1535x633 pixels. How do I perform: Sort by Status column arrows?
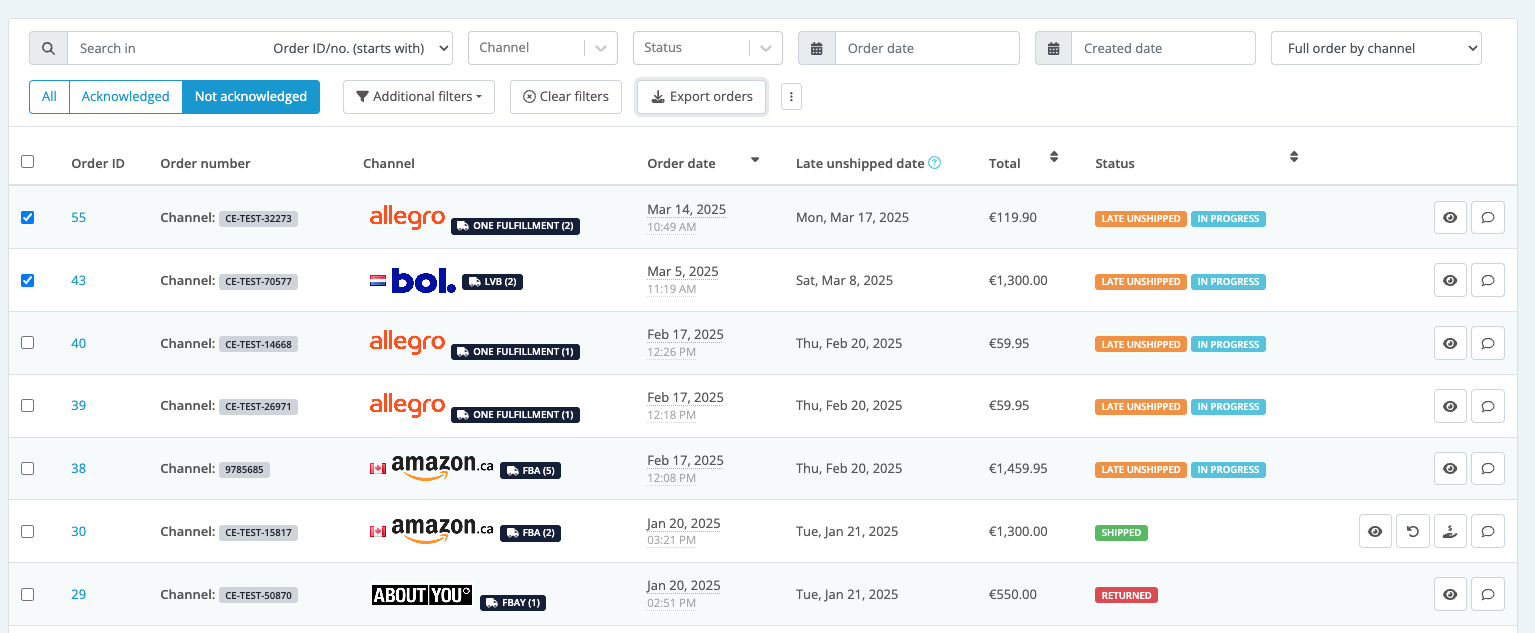1294,157
